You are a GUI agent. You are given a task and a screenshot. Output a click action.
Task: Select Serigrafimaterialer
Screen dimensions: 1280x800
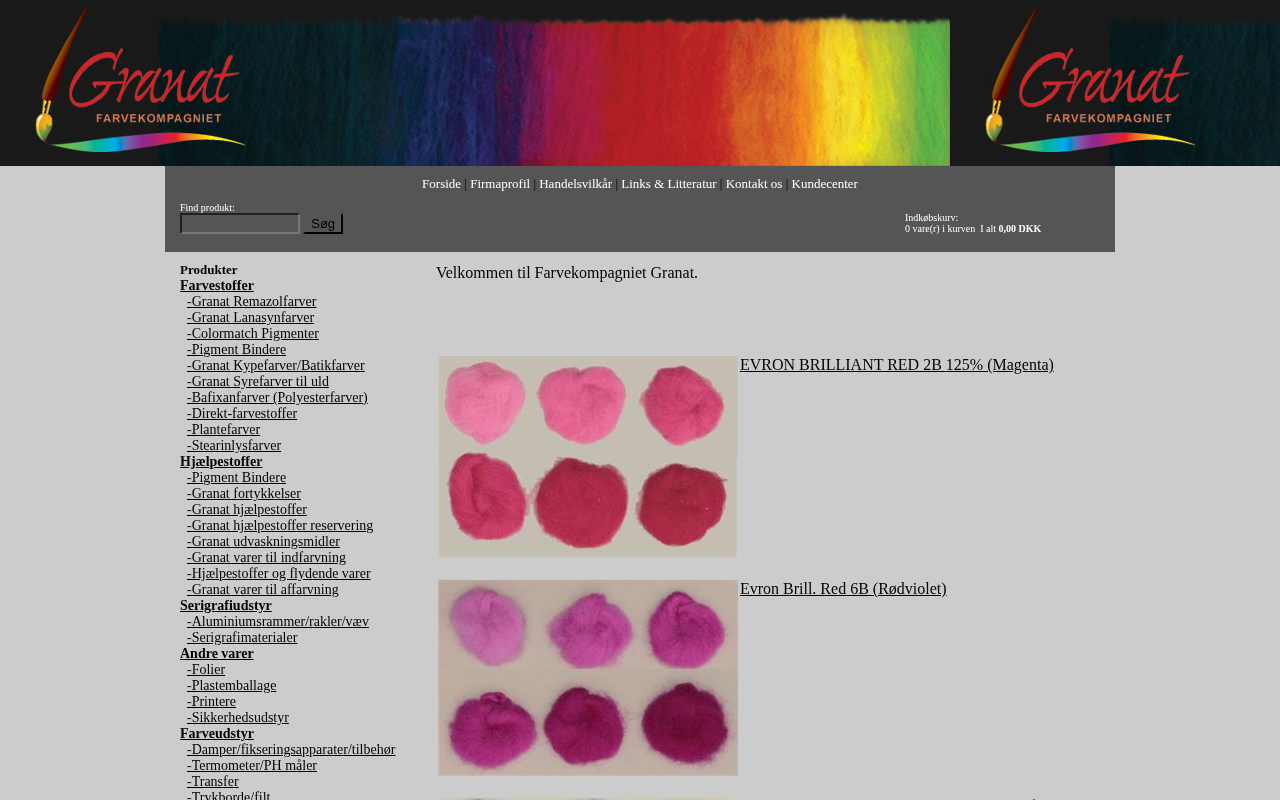pos(242,638)
